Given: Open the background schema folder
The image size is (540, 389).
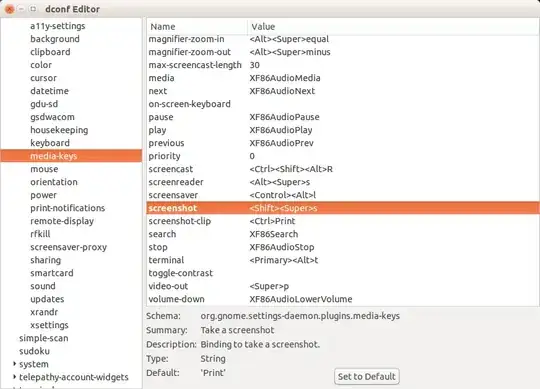Looking at the screenshot, I should 55,39.
